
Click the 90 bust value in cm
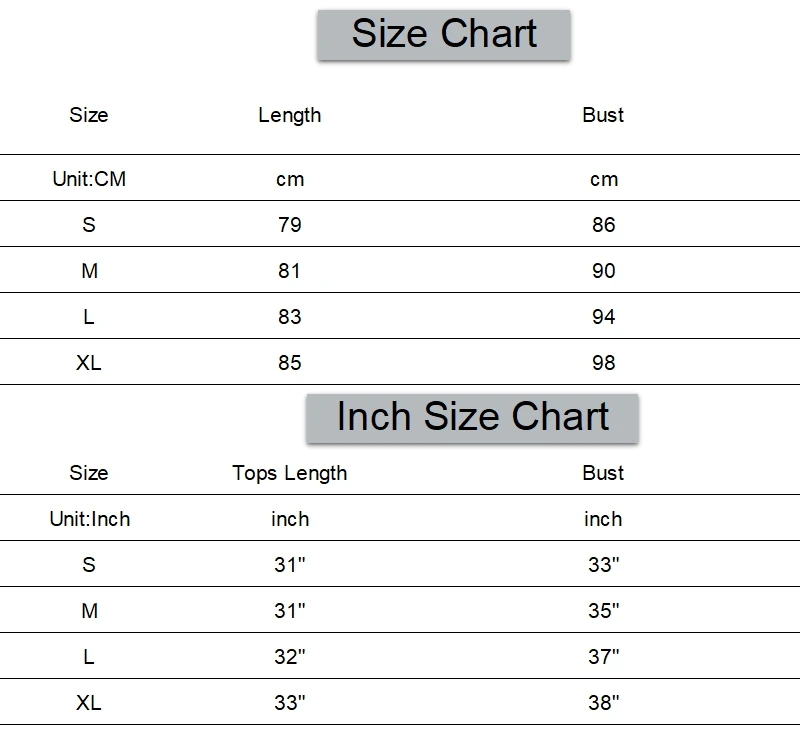603,271
